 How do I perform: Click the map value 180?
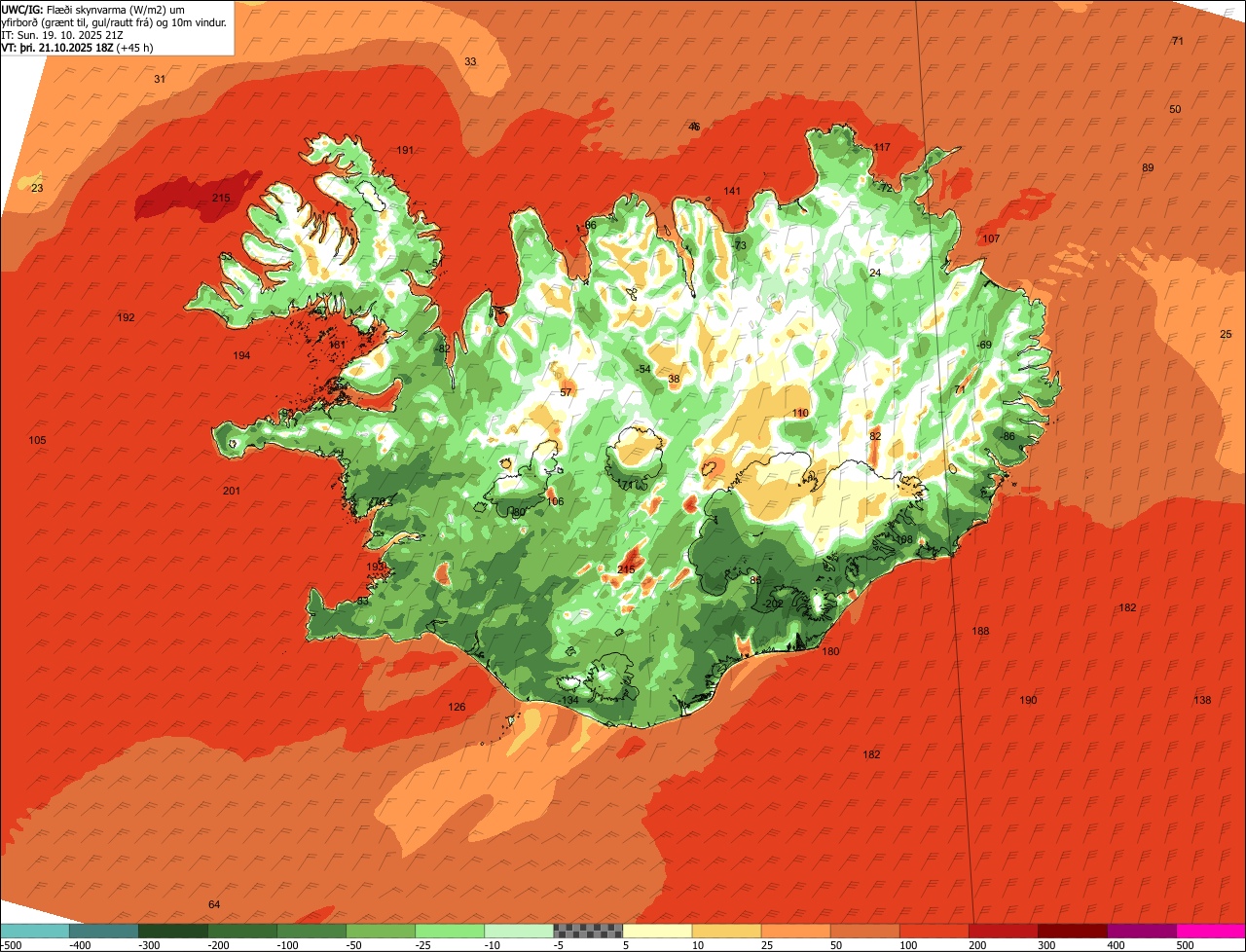[x=830, y=651]
